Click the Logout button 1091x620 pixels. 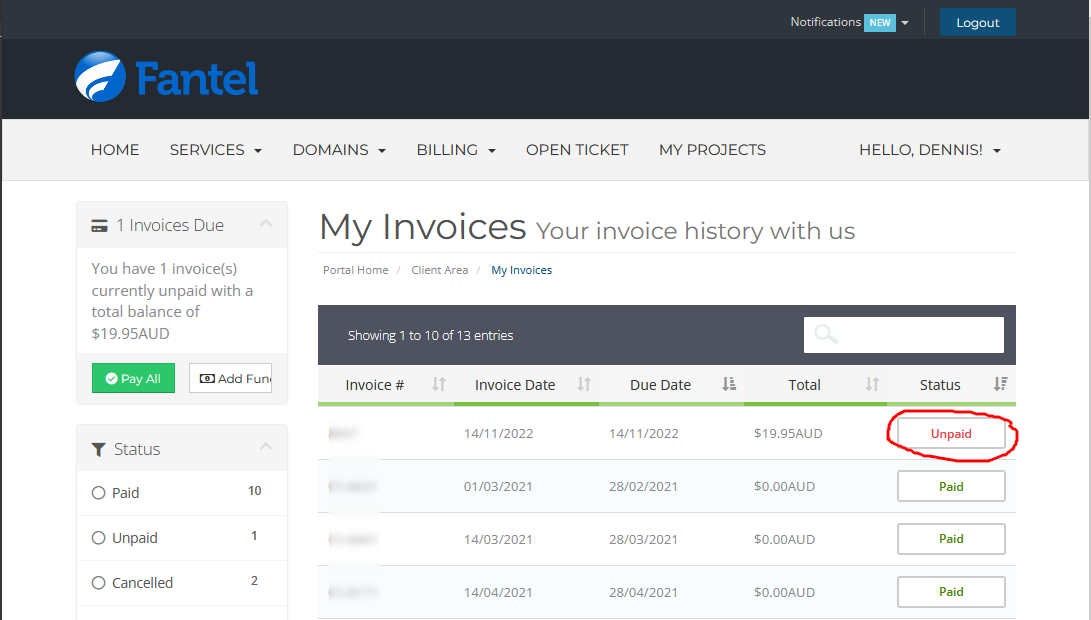(978, 22)
